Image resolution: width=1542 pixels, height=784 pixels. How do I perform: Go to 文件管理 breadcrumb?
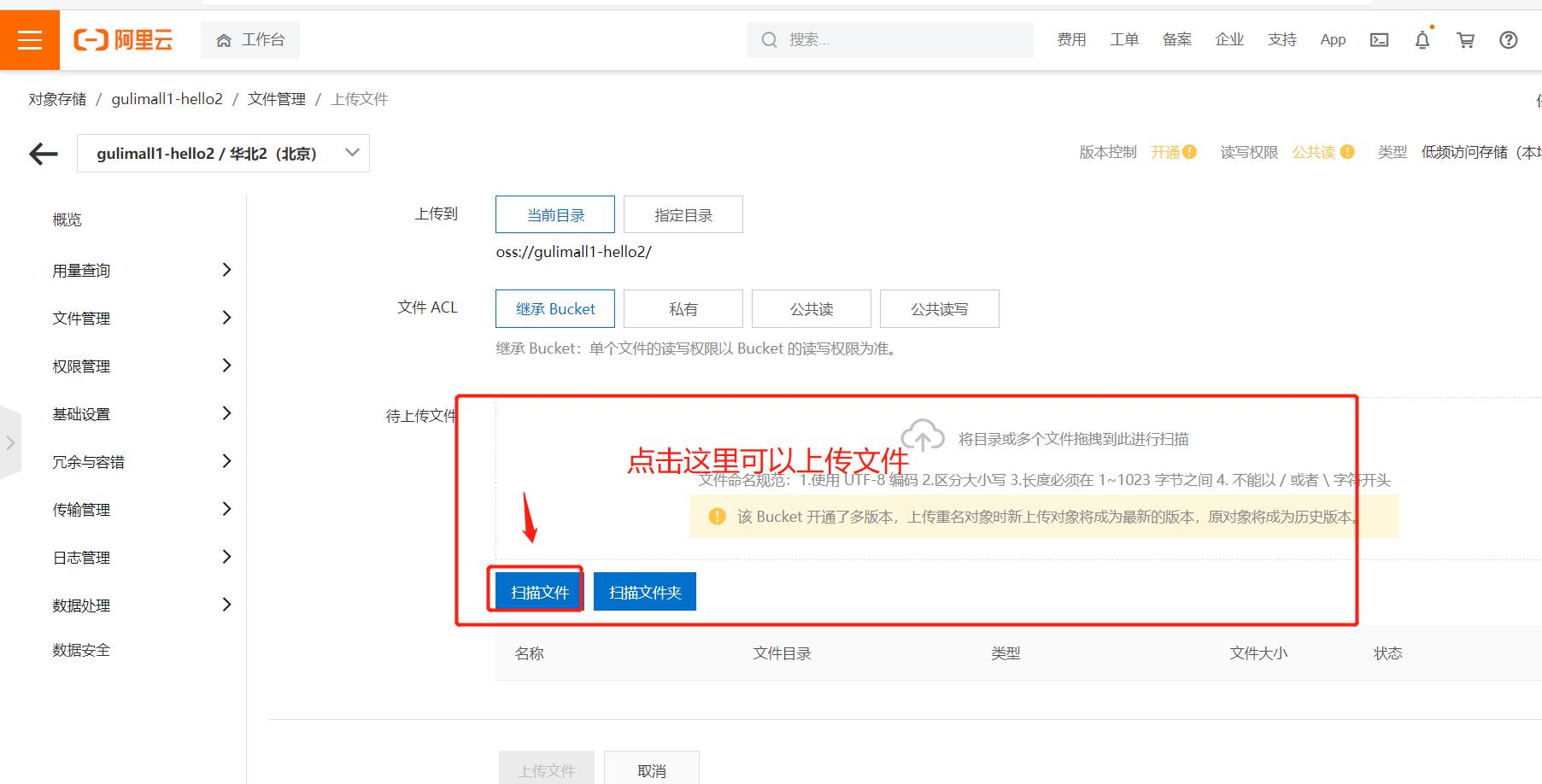tap(277, 99)
